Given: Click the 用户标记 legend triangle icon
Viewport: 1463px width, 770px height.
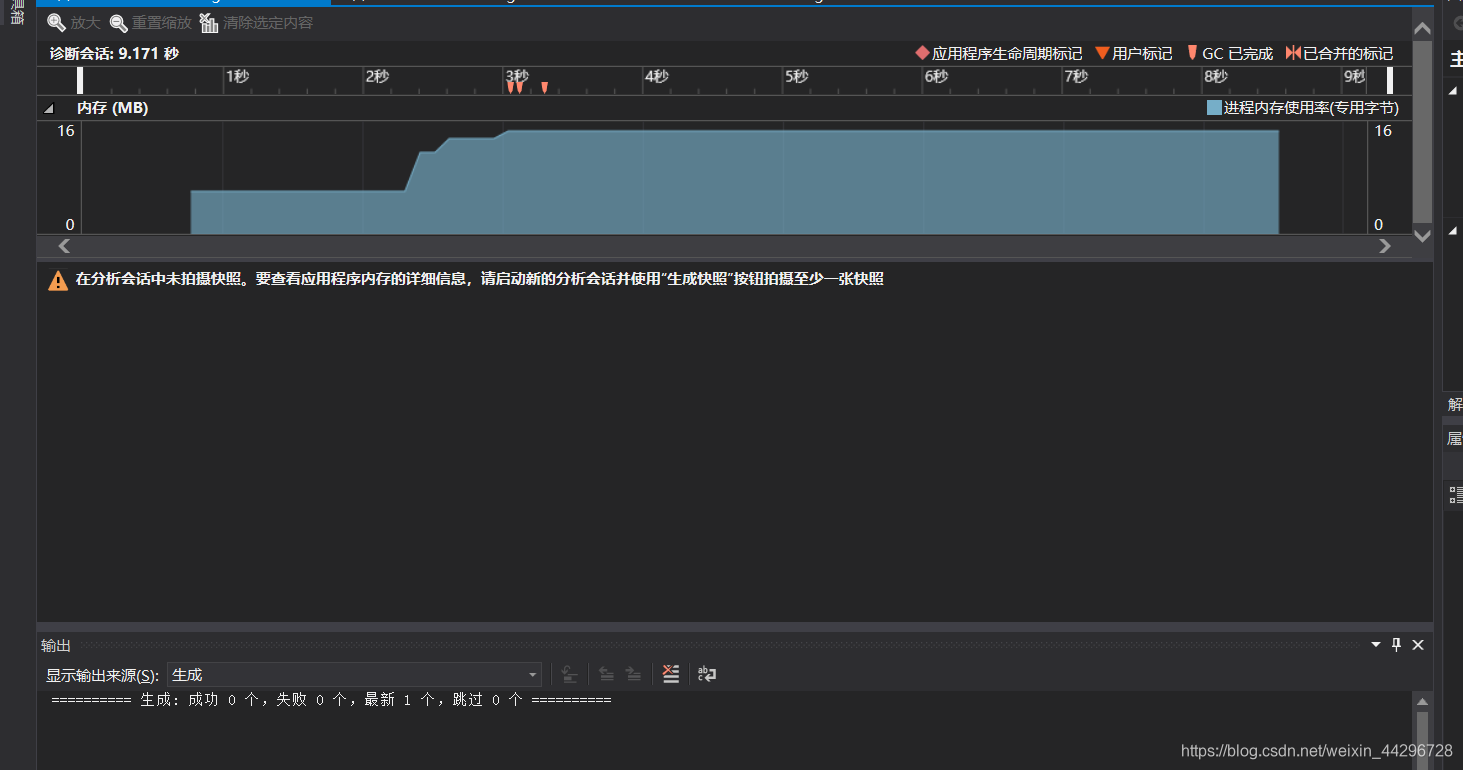Looking at the screenshot, I should 1102,53.
